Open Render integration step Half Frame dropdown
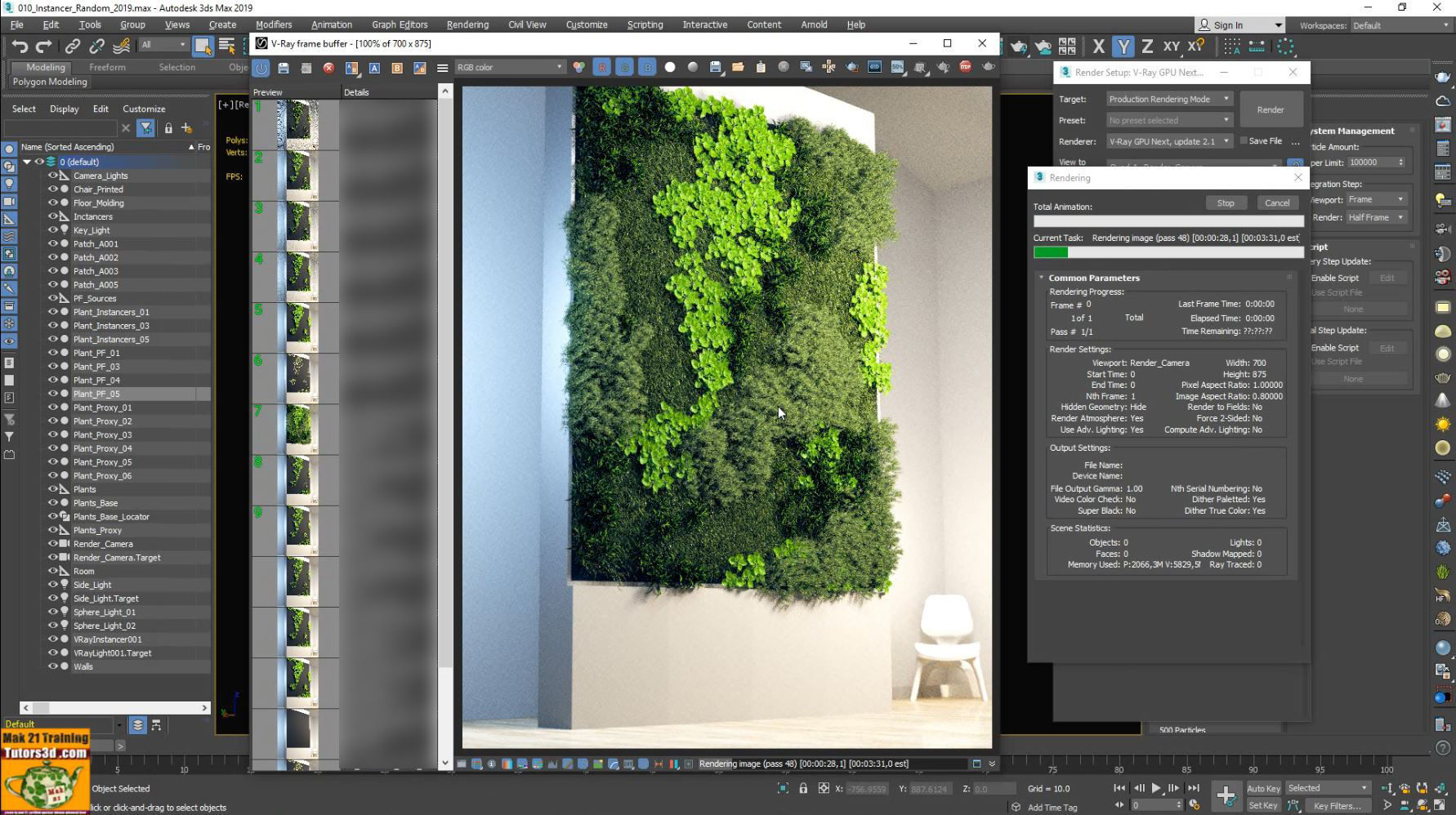Image resolution: width=1456 pixels, height=815 pixels. point(1376,217)
